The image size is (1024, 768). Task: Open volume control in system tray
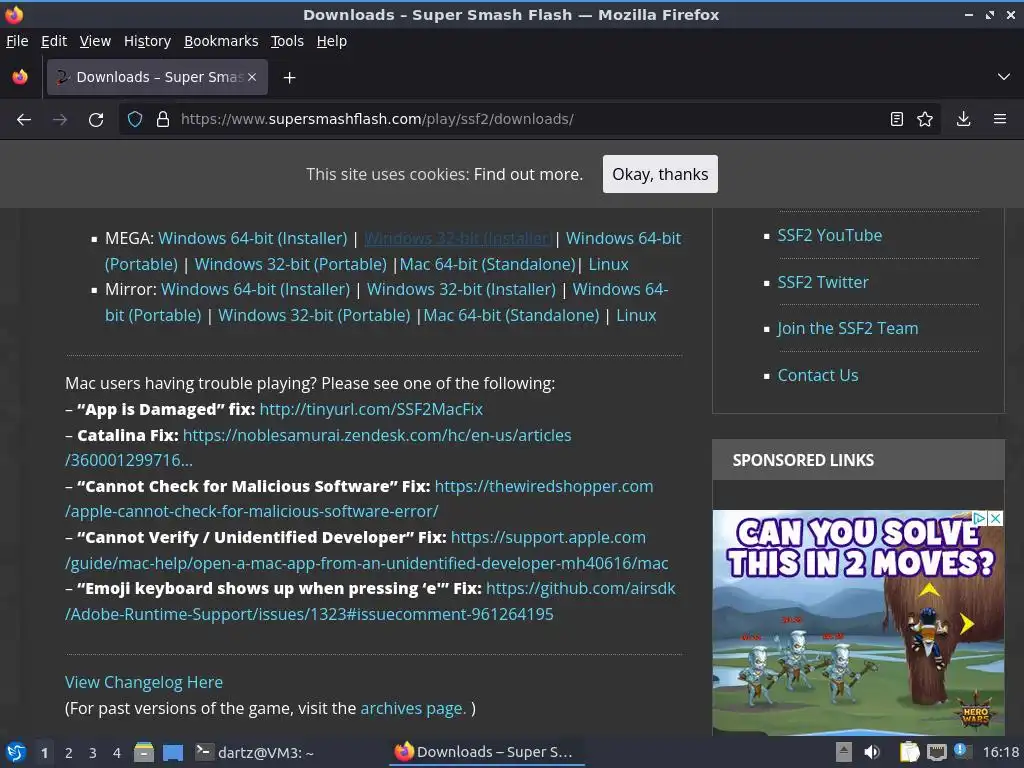tap(872, 752)
